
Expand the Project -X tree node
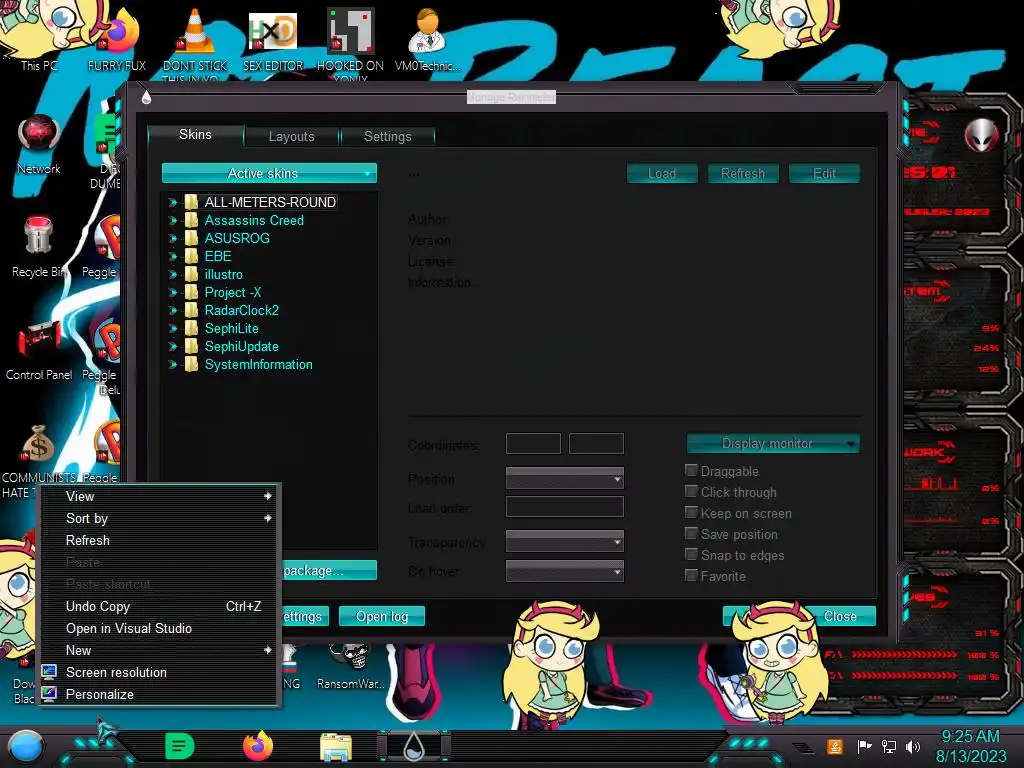coord(172,293)
